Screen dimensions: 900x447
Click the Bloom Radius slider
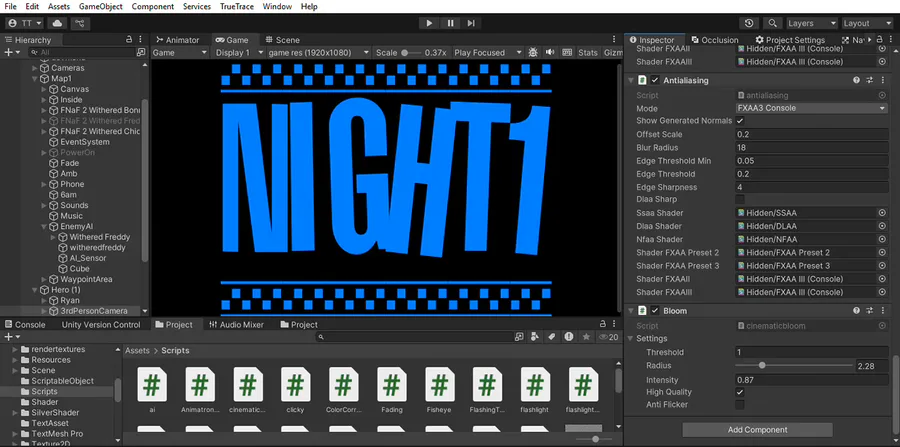[794, 366]
